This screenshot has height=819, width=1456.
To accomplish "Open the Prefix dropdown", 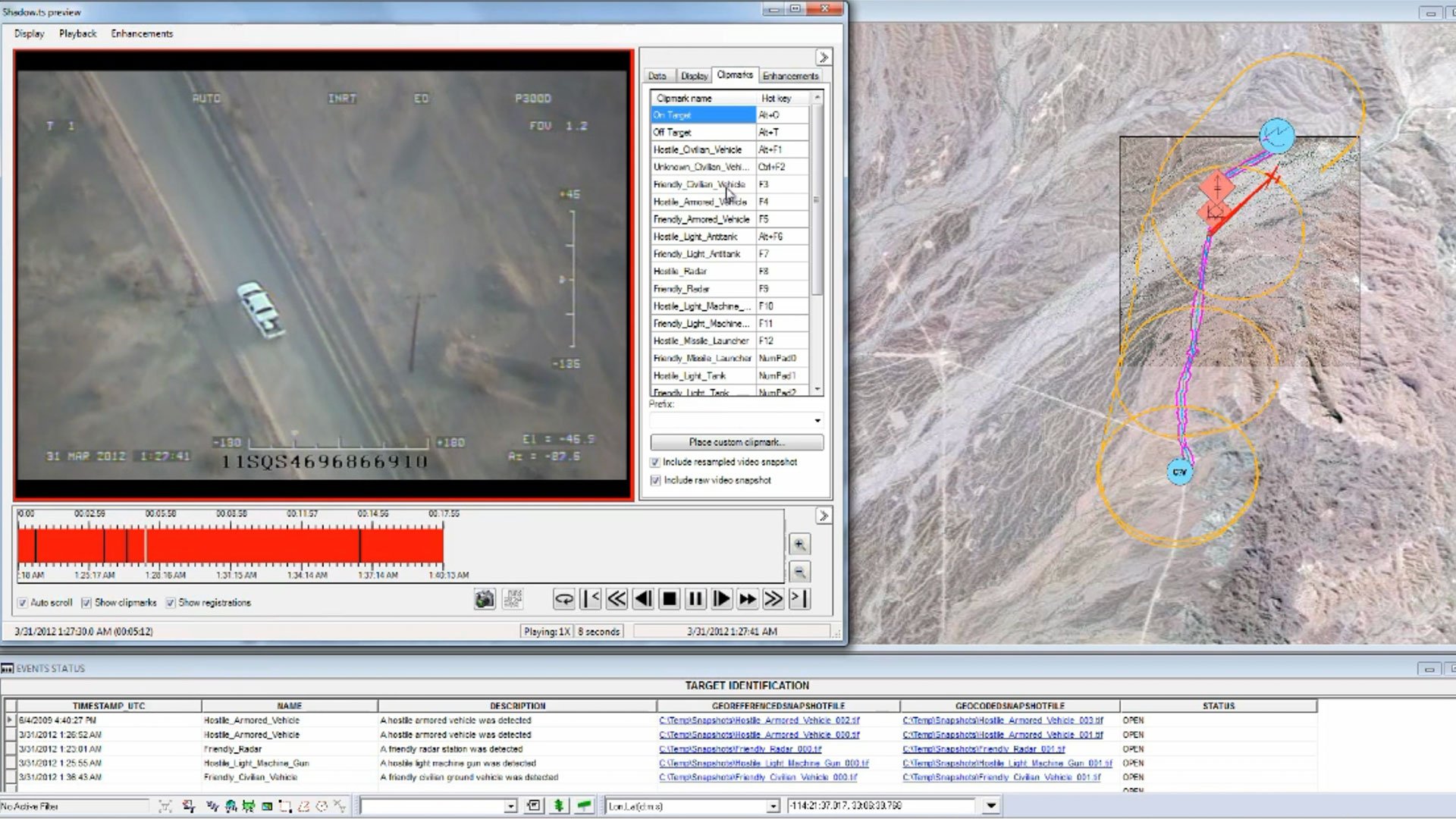I will pos(817,420).
